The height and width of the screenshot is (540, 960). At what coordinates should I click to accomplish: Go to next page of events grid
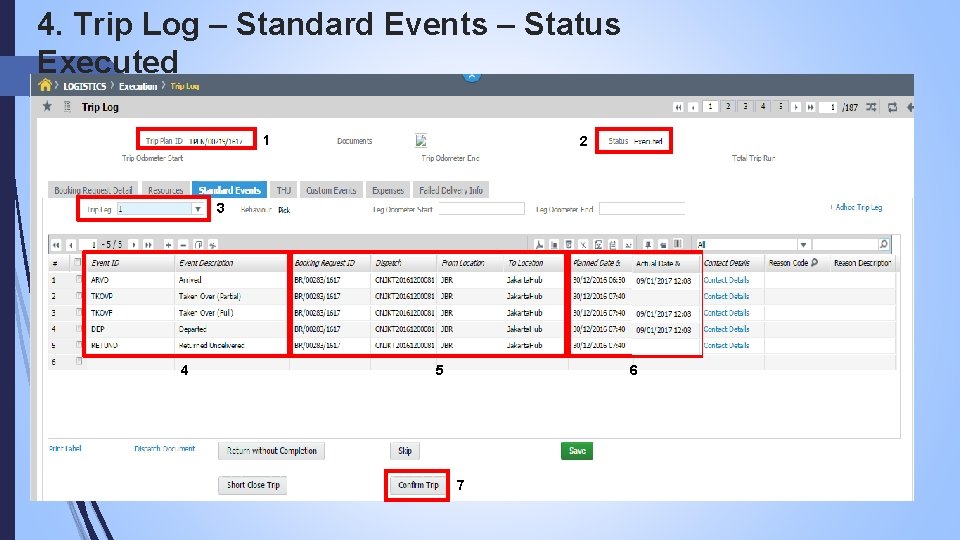tap(133, 245)
